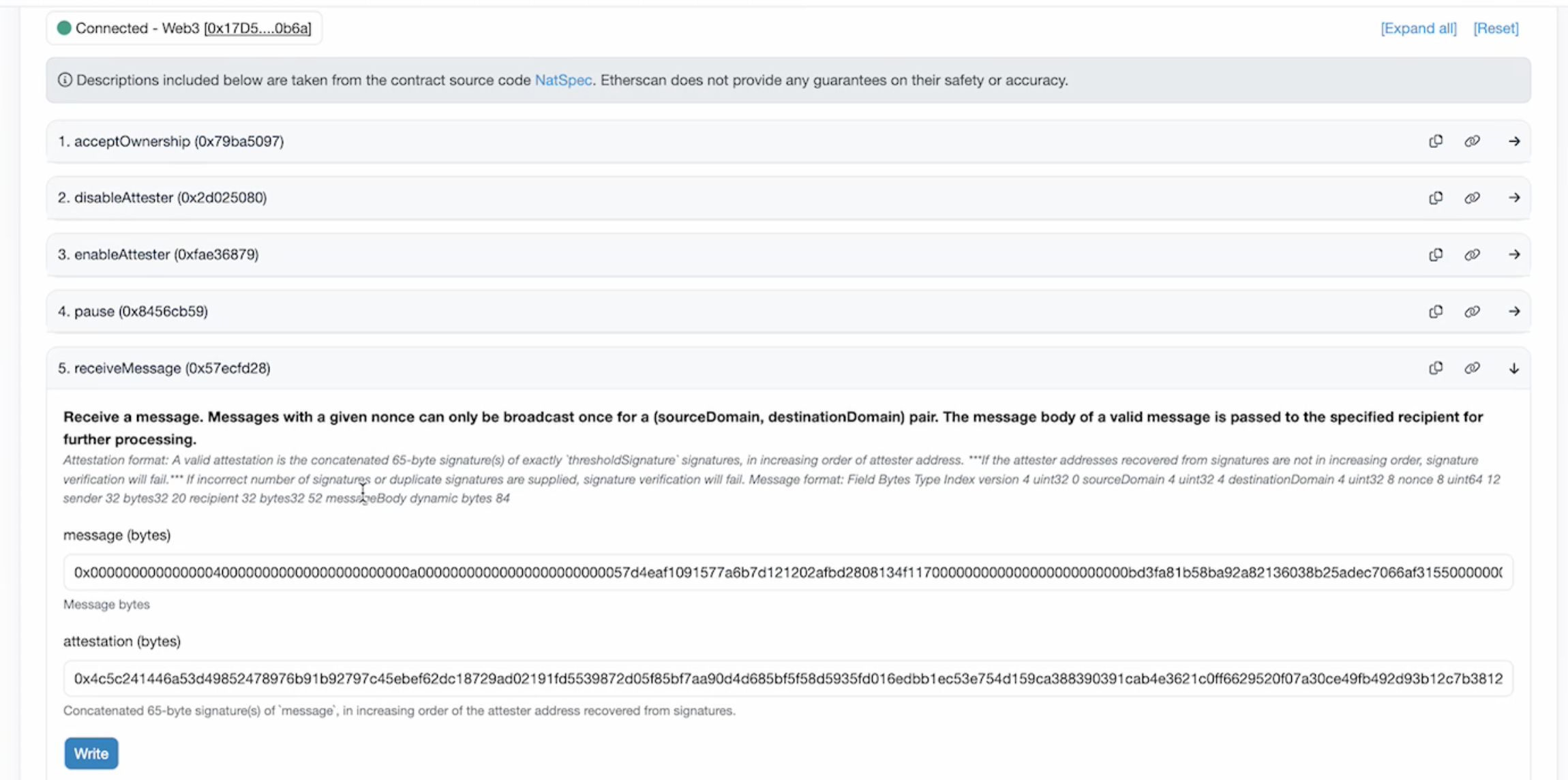The height and width of the screenshot is (780, 1568).
Task: Copy permalink for acceptOwnership method
Action: [x=1472, y=141]
